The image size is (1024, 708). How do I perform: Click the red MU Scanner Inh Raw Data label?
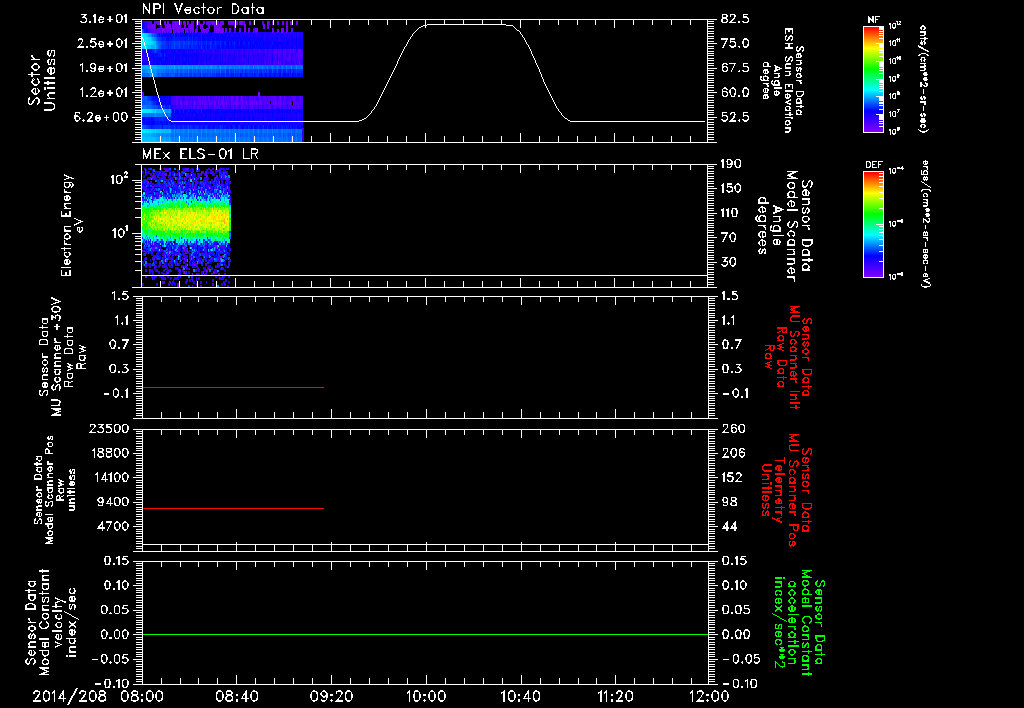pyautogui.click(x=788, y=357)
